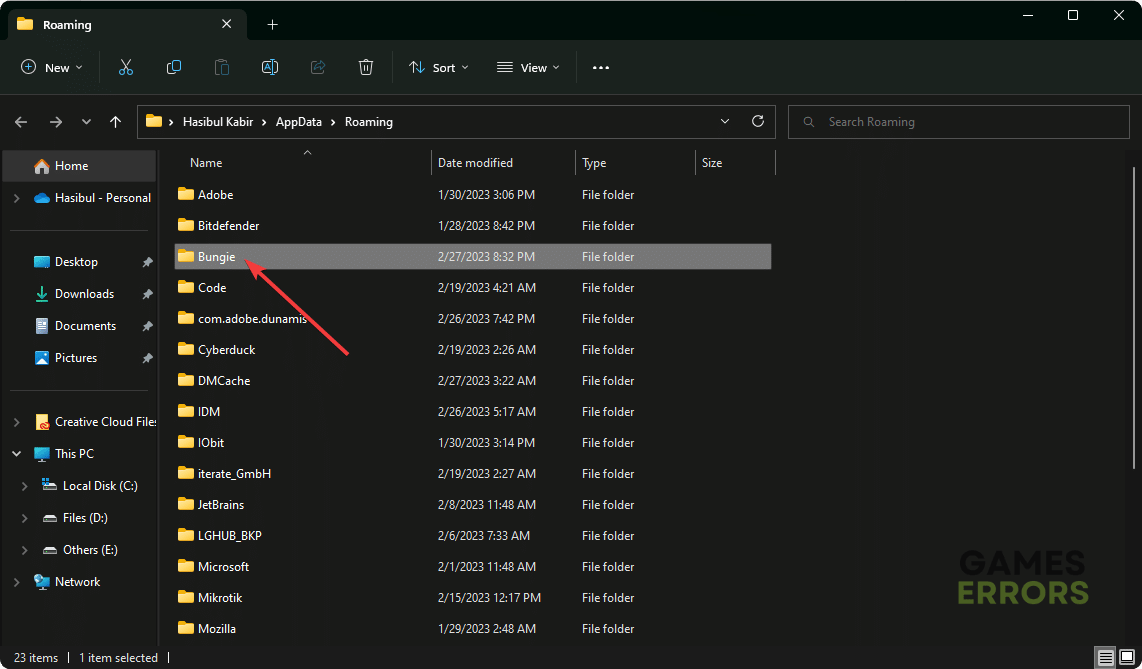The image size is (1142, 669).
Task: Click the Delete trash icon
Action: pos(366,67)
